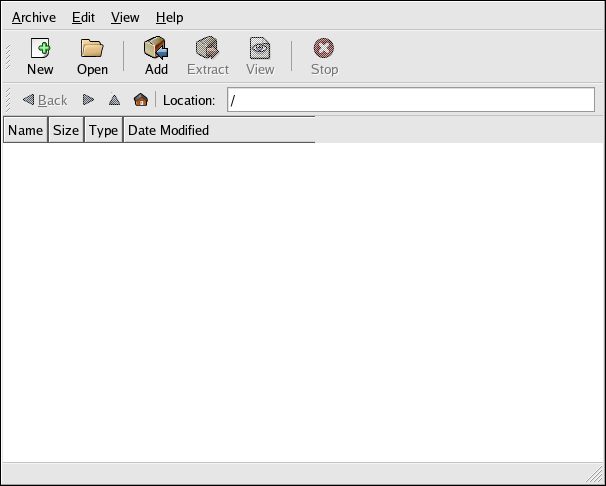Click the Back navigation button
The image size is (606, 486).
coord(45,100)
